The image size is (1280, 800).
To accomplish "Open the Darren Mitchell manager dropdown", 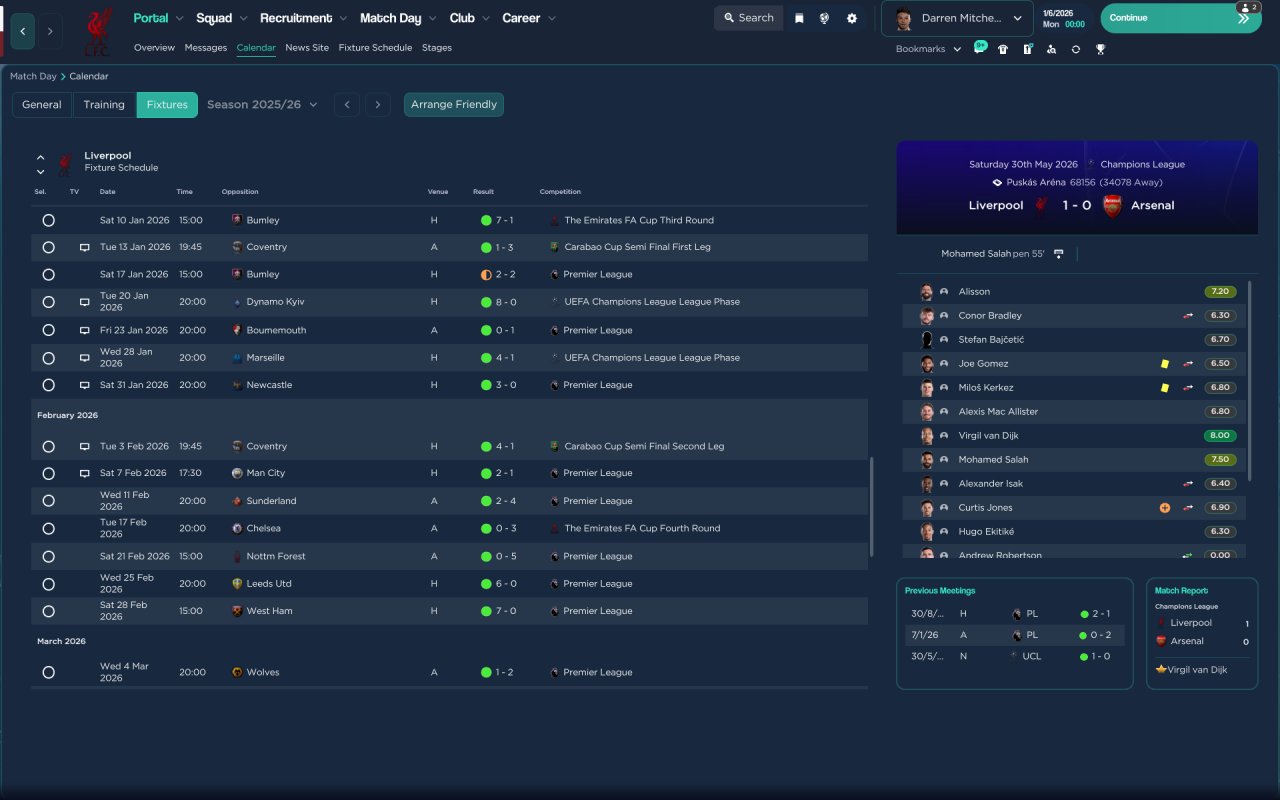I will click(x=957, y=18).
